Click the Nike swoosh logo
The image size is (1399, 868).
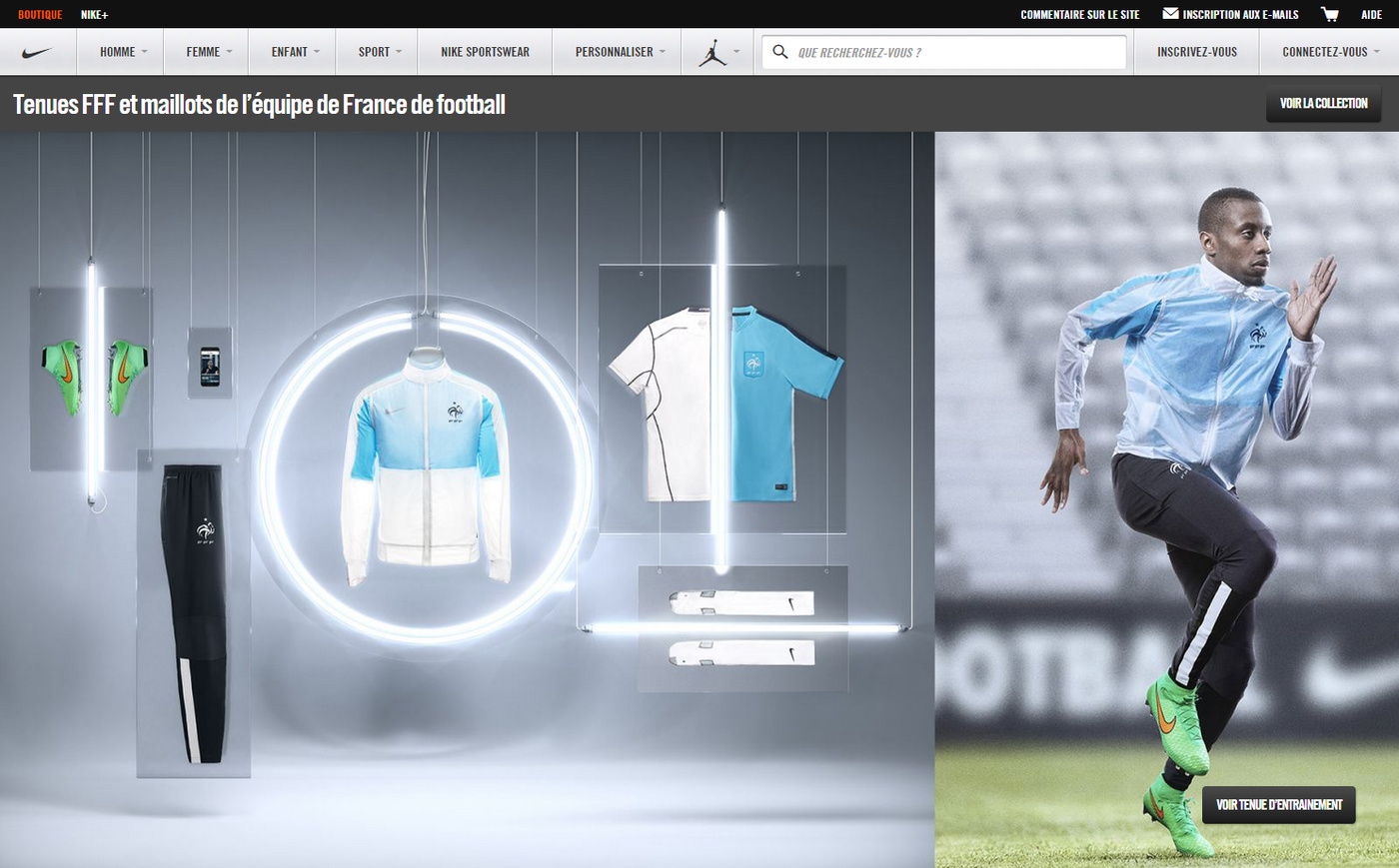[x=37, y=52]
